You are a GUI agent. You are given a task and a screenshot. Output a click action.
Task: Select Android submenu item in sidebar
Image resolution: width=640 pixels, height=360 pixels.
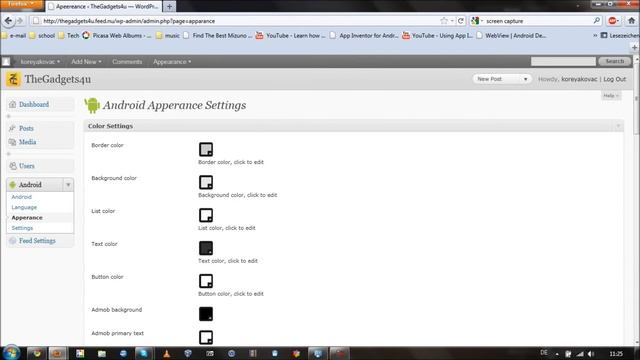tap(22, 197)
